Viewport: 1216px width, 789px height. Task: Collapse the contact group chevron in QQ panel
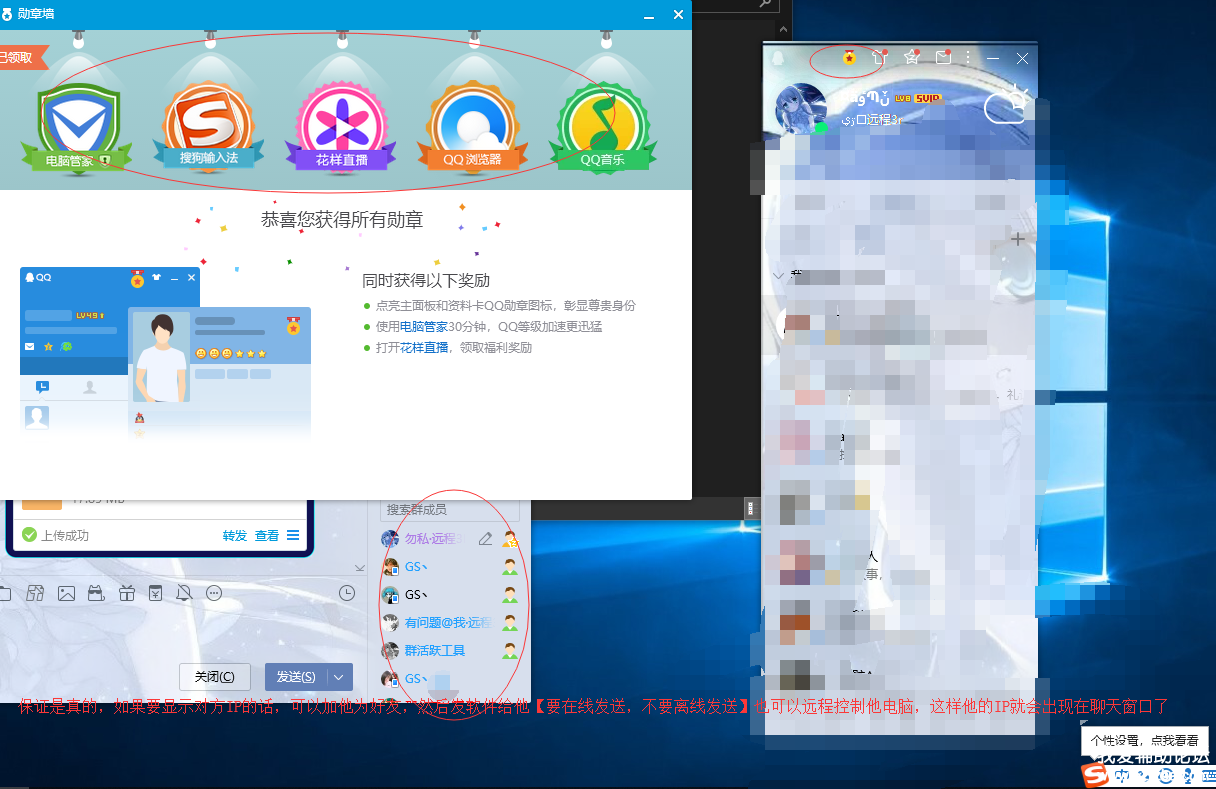[778, 275]
